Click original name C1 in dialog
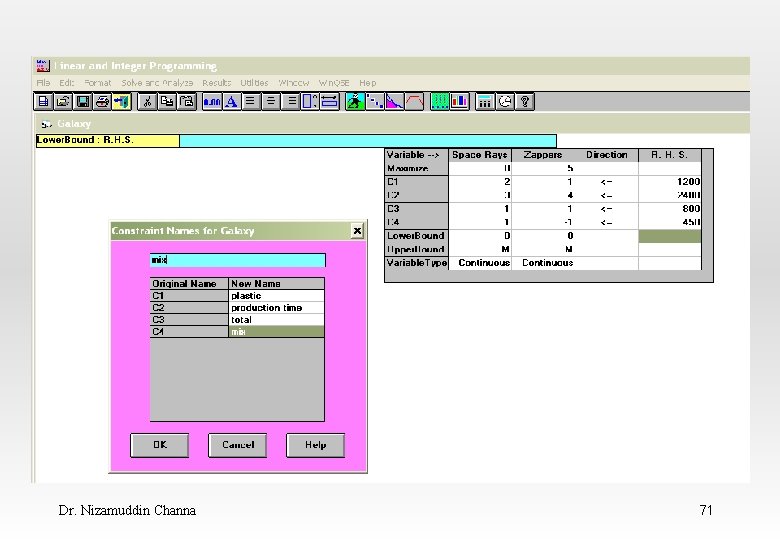Viewport: 780px width, 540px height. point(189,296)
